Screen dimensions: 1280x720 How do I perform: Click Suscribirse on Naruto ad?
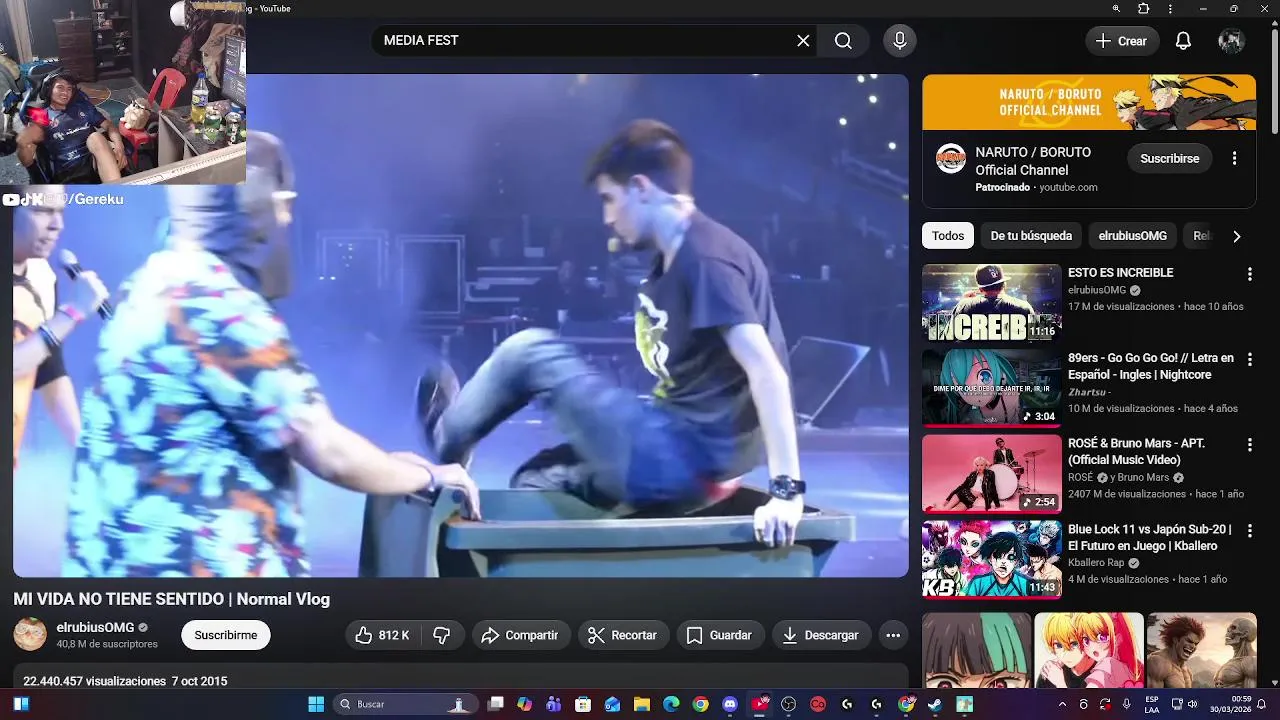(x=1170, y=158)
